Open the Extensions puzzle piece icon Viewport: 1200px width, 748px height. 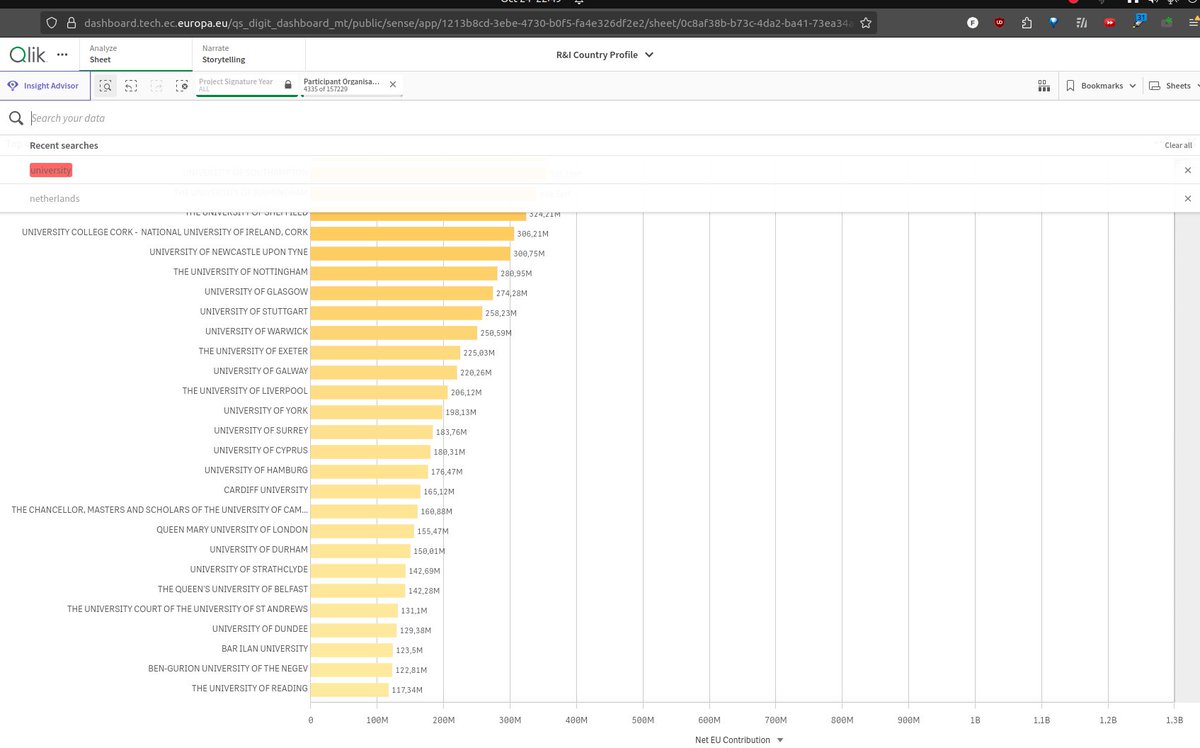[x=1027, y=22]
